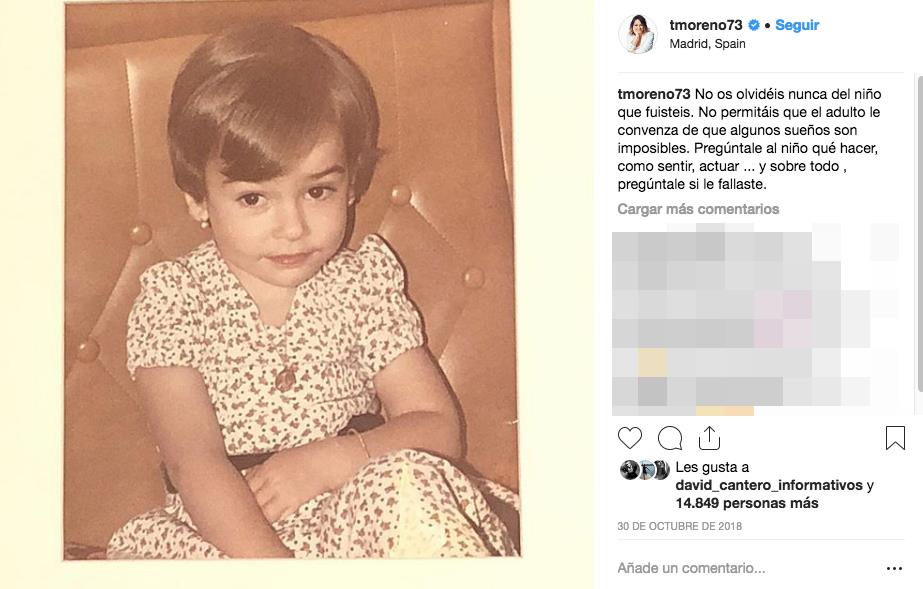Open the three-dot more options menu

[894, 568]
